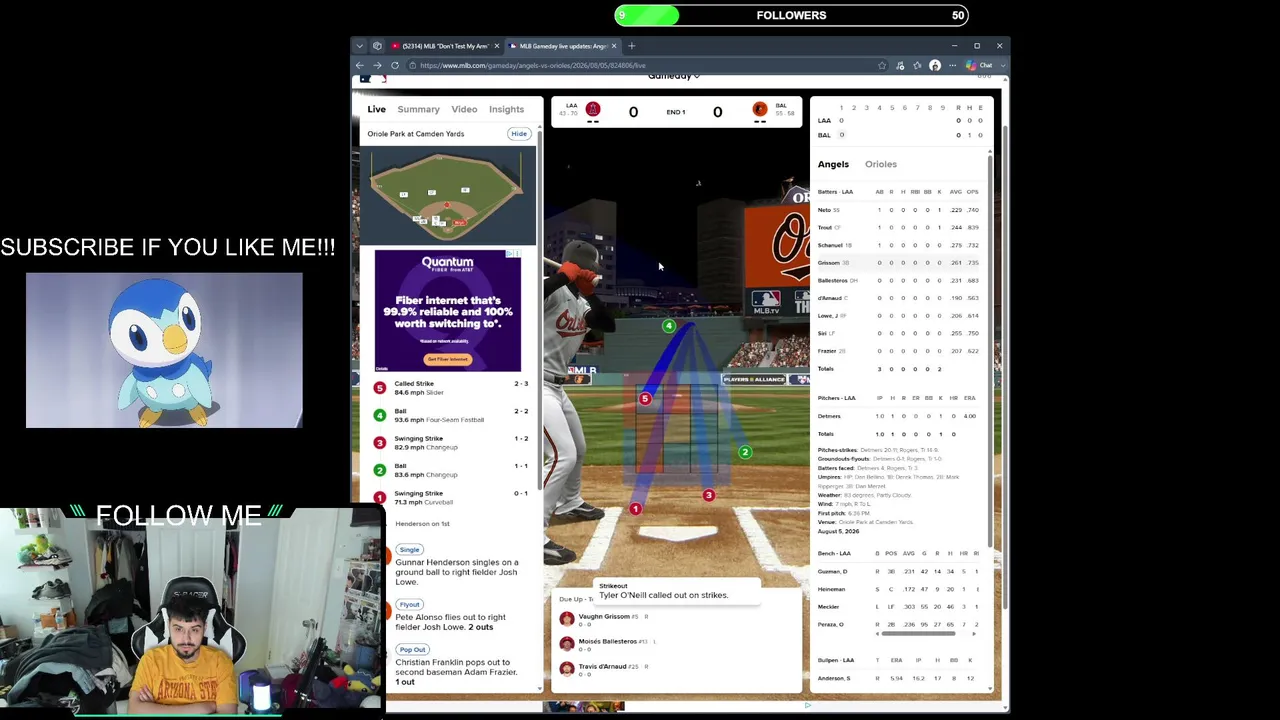1280x720 pixels.
Task: Select the four-seam fastball pitch 4 badge in the list
Action: coord(380,415)
